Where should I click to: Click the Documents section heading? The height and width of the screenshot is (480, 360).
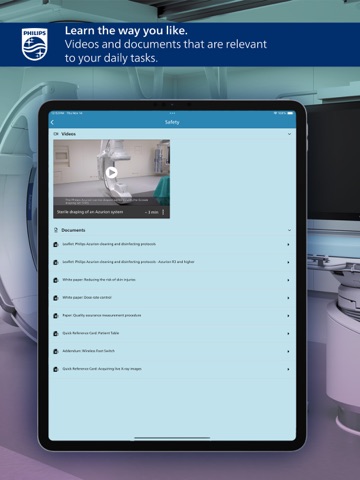pos(73,230)
